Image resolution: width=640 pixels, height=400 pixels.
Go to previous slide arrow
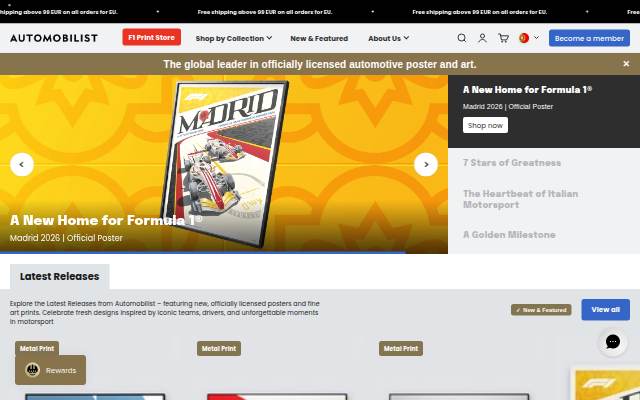[x=22, y=164]
